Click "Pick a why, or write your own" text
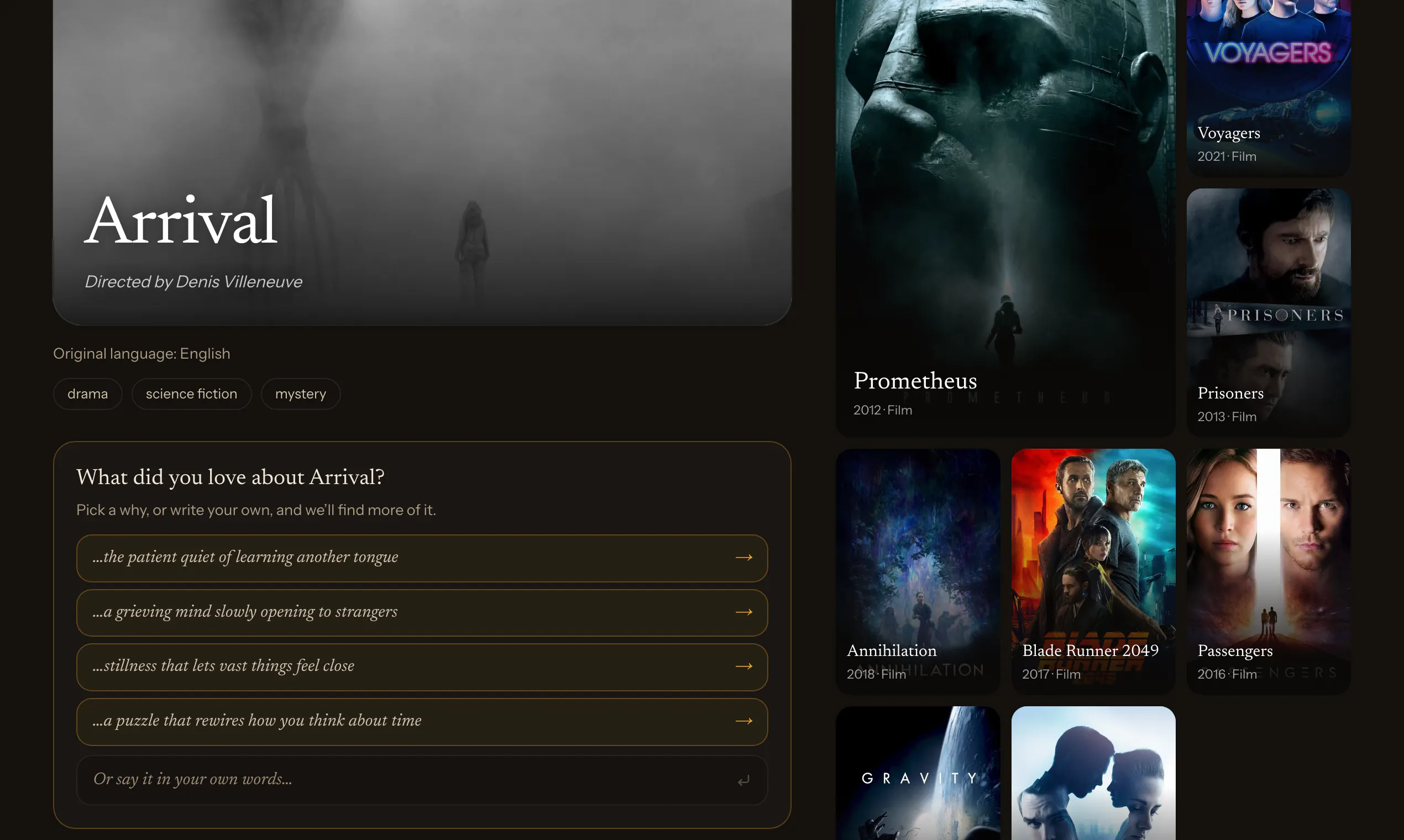 (x=256, y=510)
